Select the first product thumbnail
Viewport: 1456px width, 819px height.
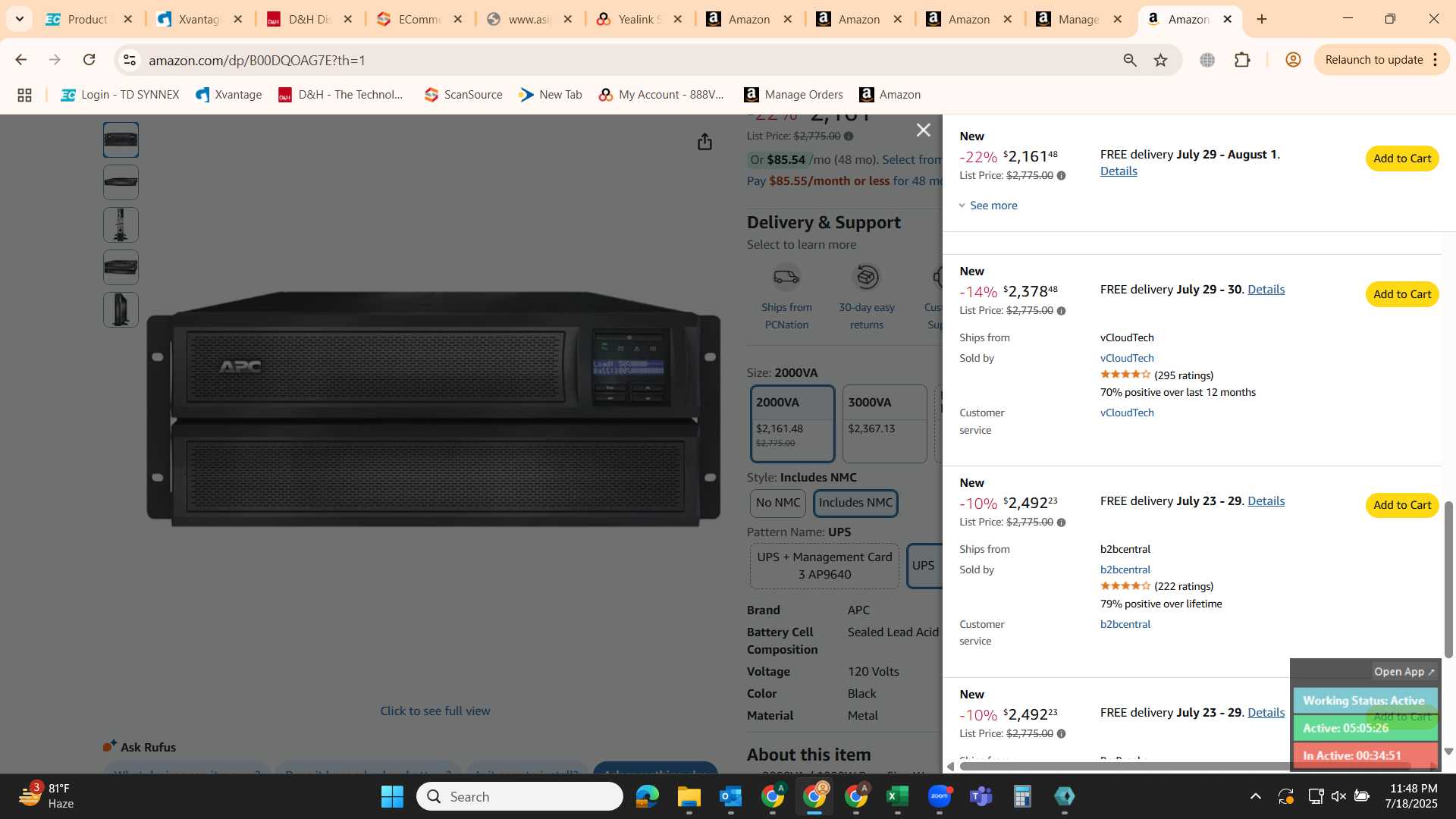(x=121, y=140)
